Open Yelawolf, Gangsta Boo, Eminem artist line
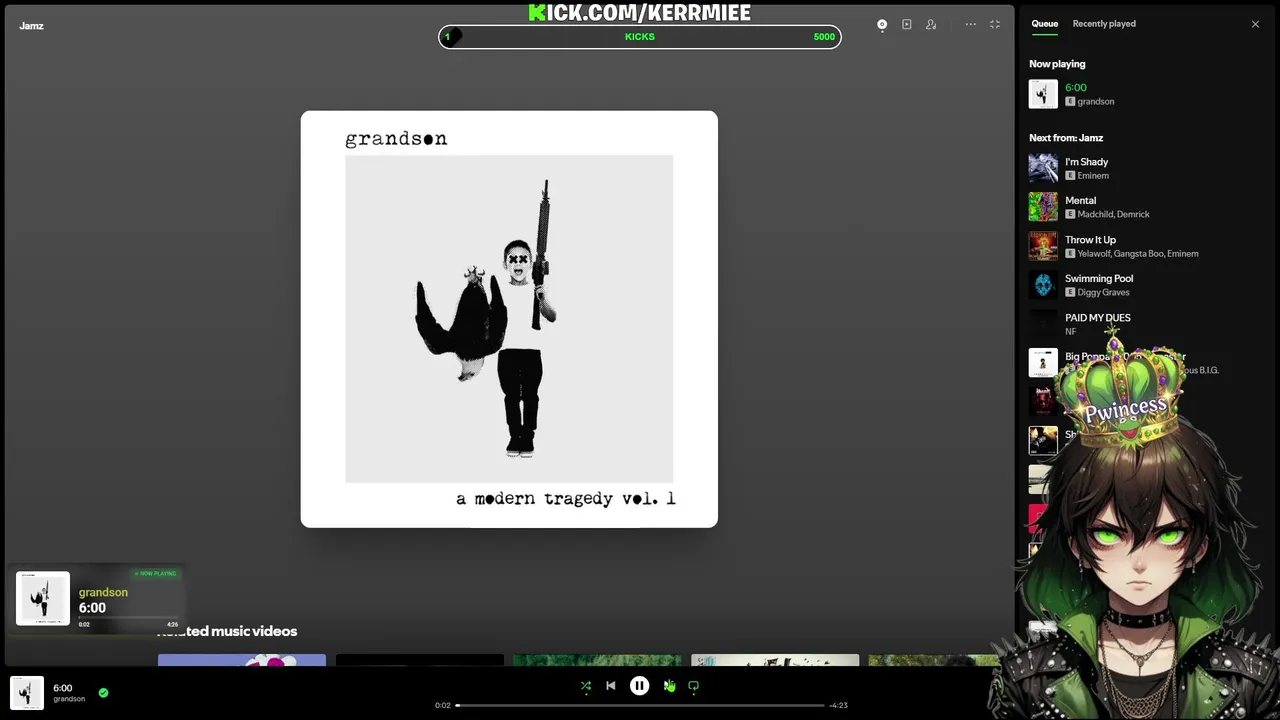This screenshot has height=720, width=1280. pyautogui.click(x=1138, y=253)
